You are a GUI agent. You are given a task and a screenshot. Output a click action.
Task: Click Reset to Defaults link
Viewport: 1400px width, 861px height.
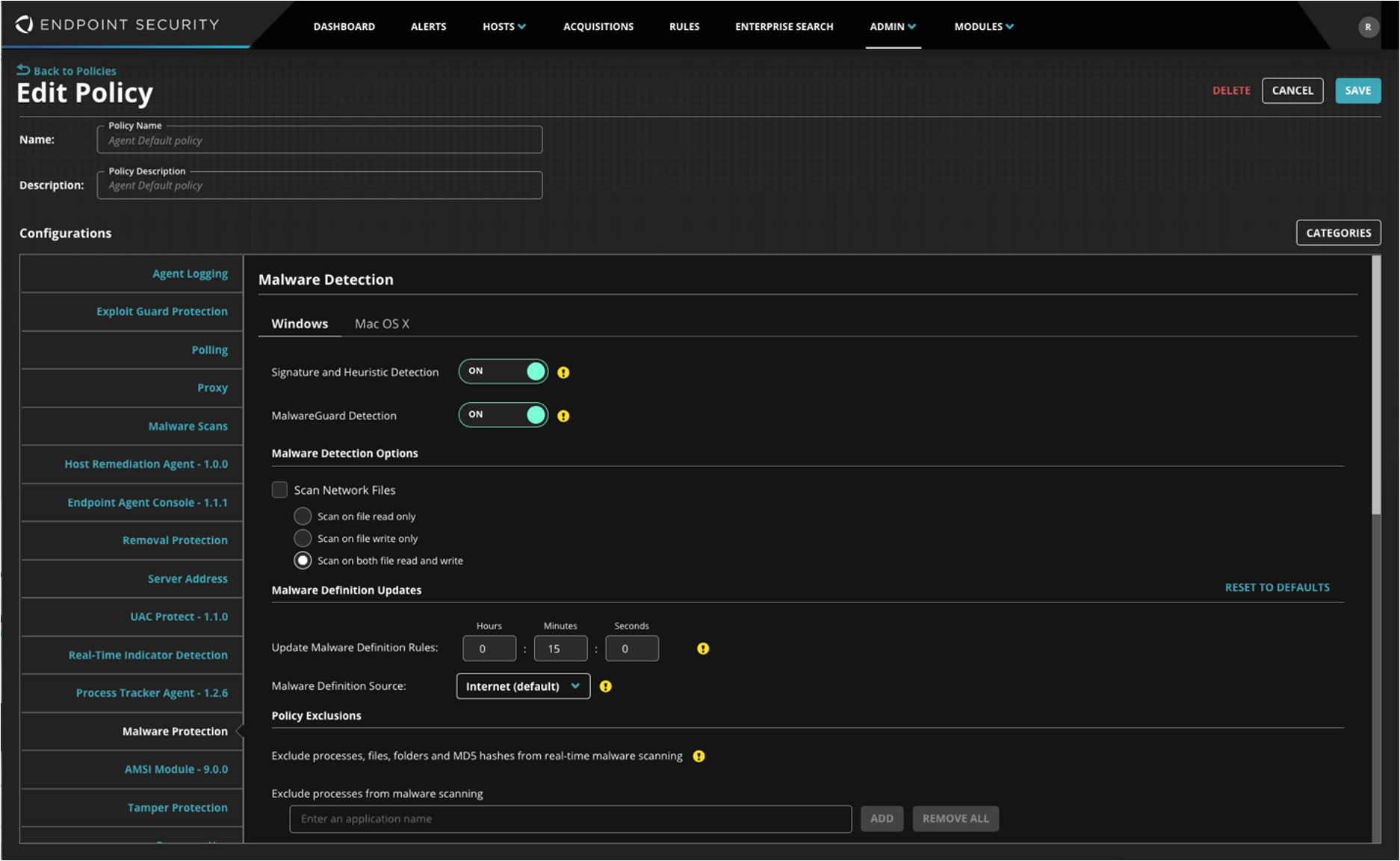[1277, 587]
